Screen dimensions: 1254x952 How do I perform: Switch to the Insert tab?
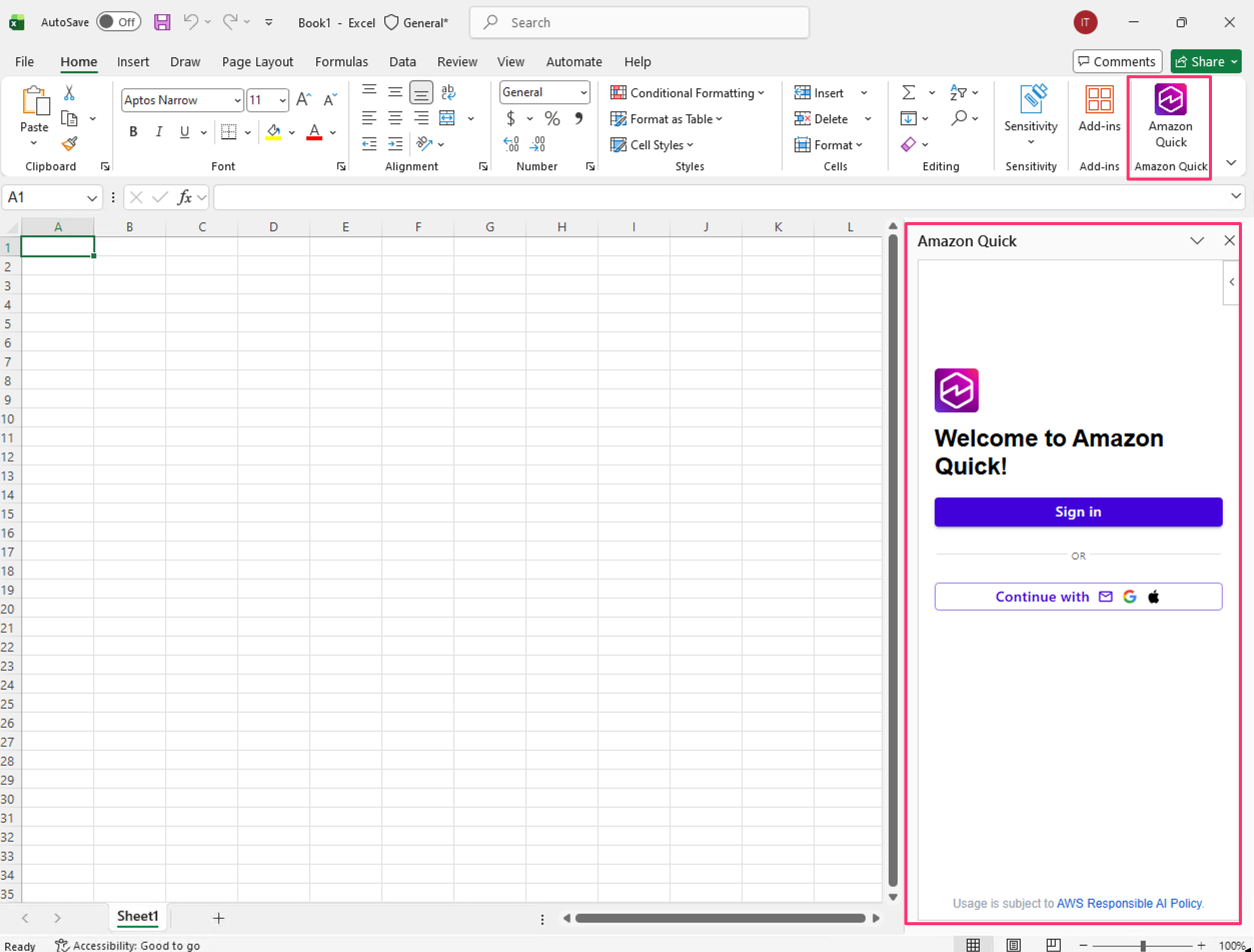(x=133, y=61)
